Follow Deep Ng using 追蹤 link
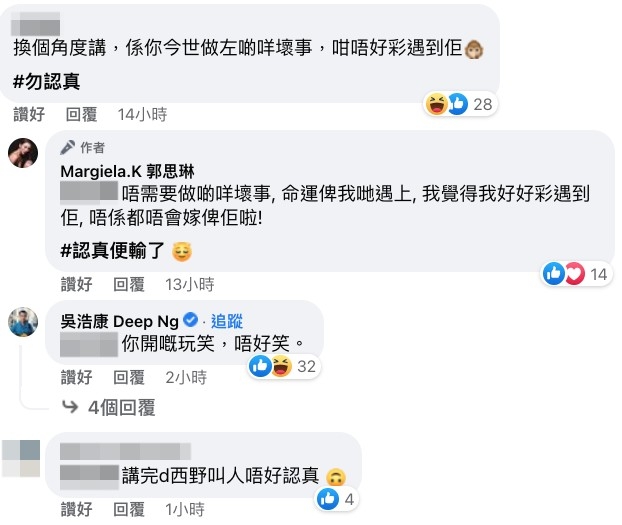 coord(227,321)
